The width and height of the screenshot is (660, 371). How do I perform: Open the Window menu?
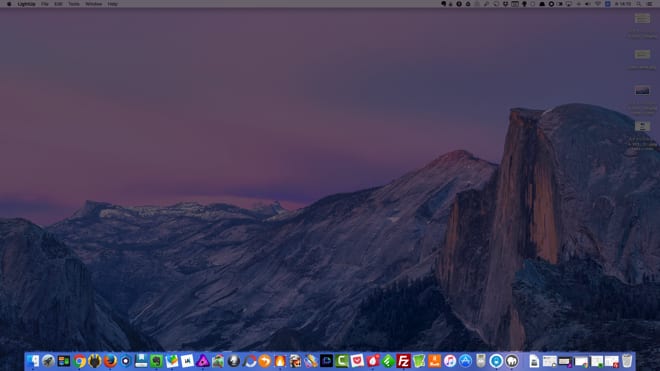93,4
